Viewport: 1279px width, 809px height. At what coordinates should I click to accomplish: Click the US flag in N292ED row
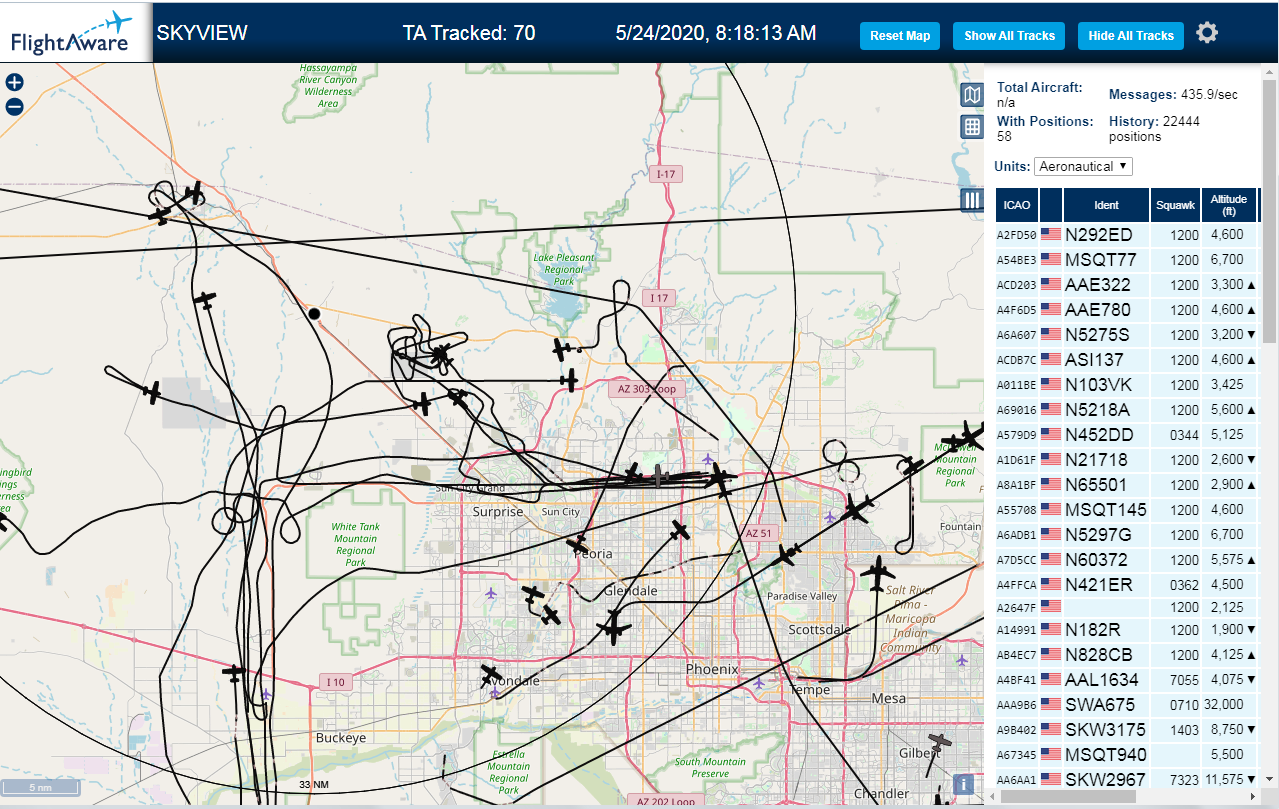pyautogui.click(x=1051, y=234)
